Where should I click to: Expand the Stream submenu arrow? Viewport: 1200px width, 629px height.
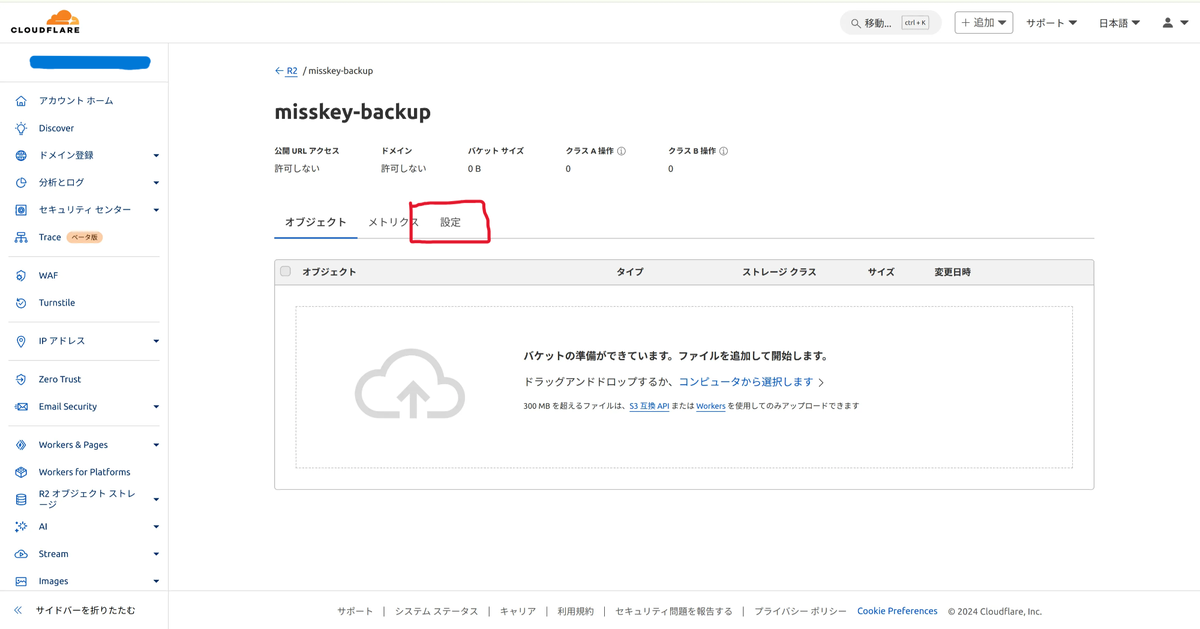pyautogui.click(x=156, y=554)
